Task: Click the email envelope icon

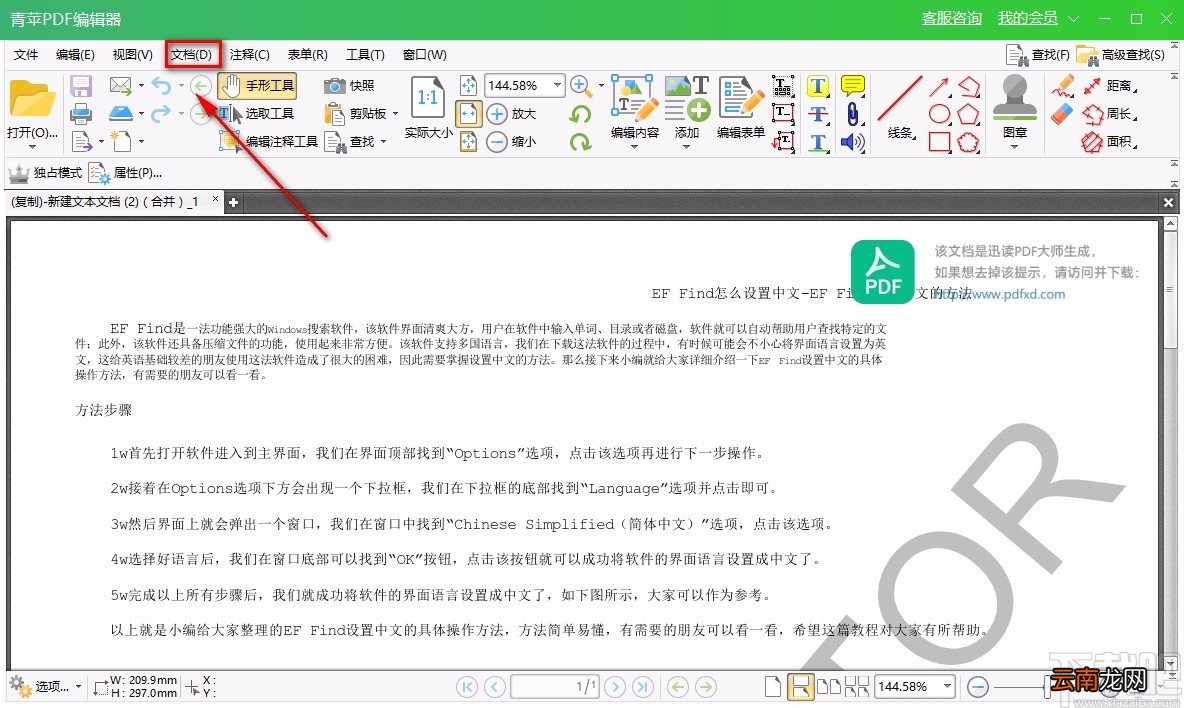Action: (121, 85)
